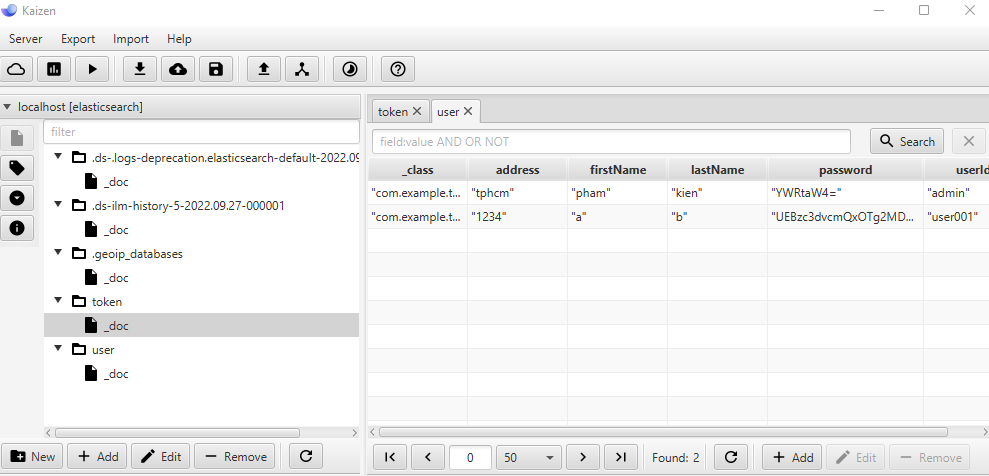
Task: Click the results table horizontal scrollbar
Action: click(x=663, y=432)
